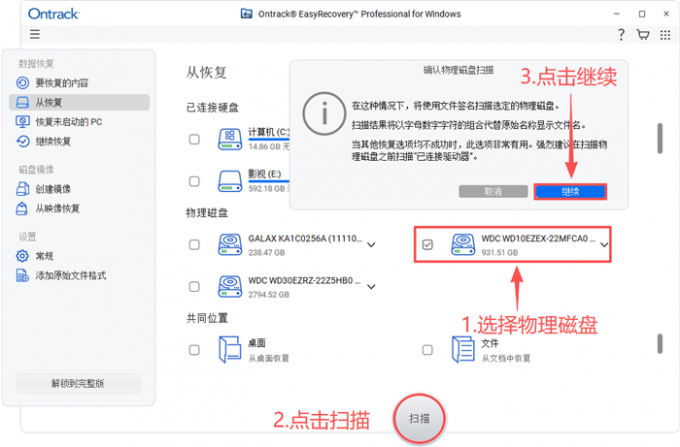Image resolution: width=680 pixels, height=447 pixels.
Task: Click the EasyRecovery title bar app icon
Action: 246,14
